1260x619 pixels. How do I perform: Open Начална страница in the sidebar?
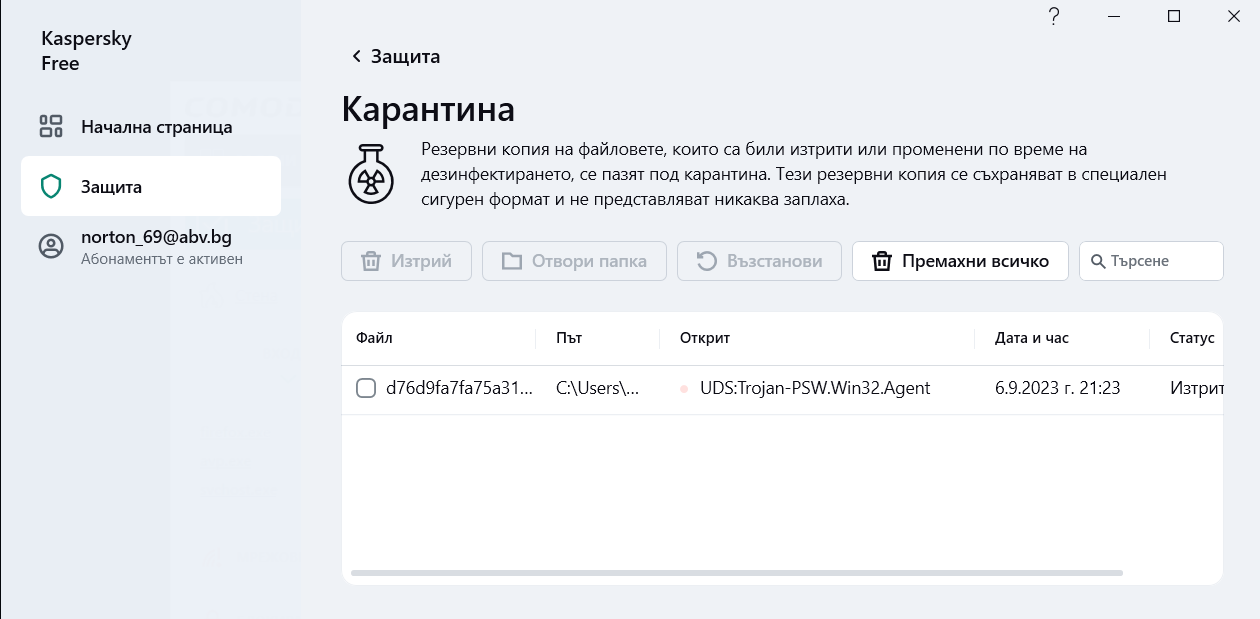pyautogui.click(x=151, y=127)
